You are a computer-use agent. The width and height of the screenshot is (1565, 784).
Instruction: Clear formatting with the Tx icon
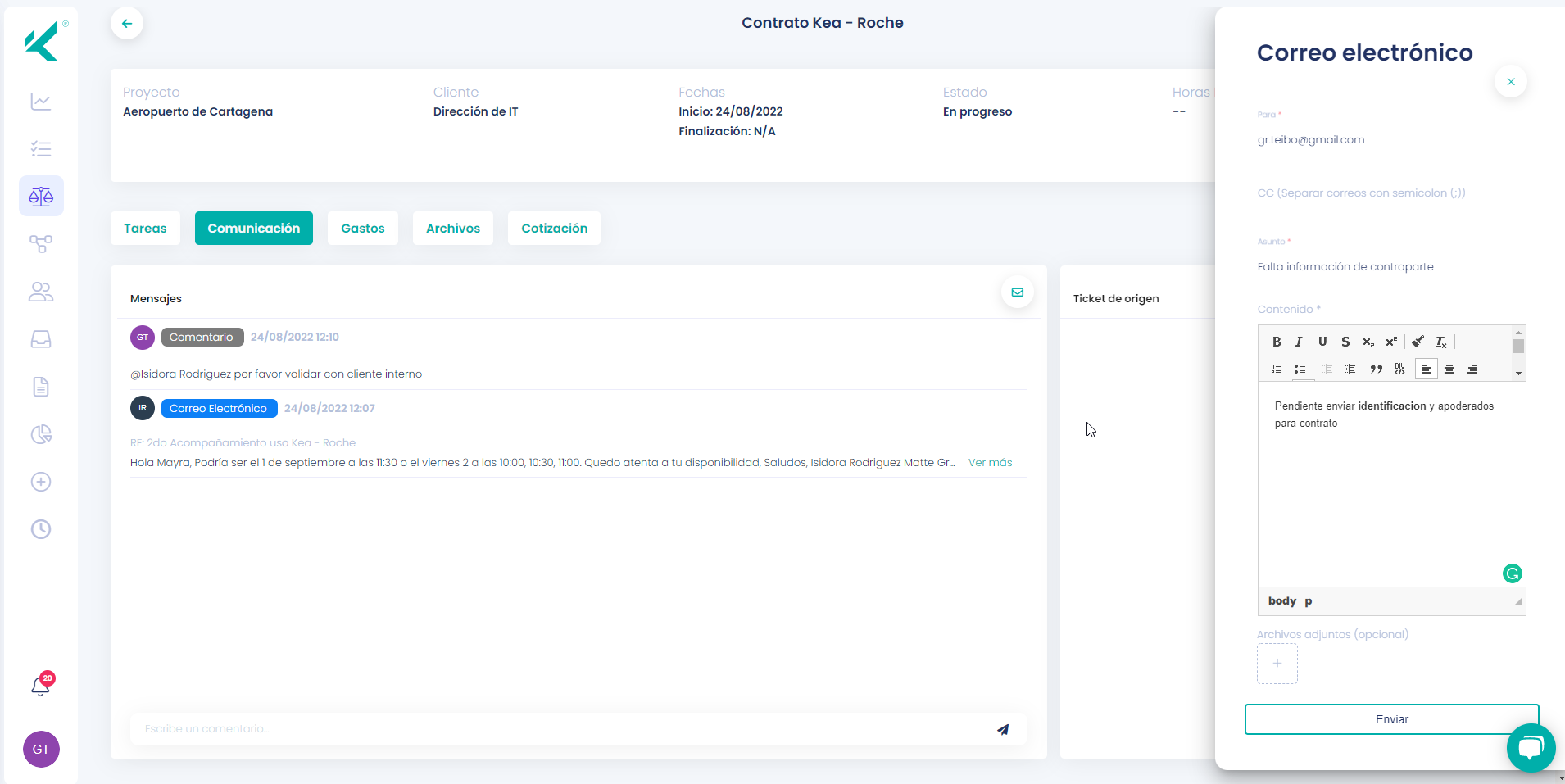coord(1441,342)
